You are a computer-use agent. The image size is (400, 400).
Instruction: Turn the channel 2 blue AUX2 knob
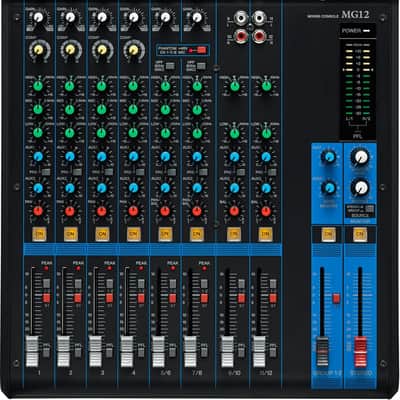tap(70, 188)
